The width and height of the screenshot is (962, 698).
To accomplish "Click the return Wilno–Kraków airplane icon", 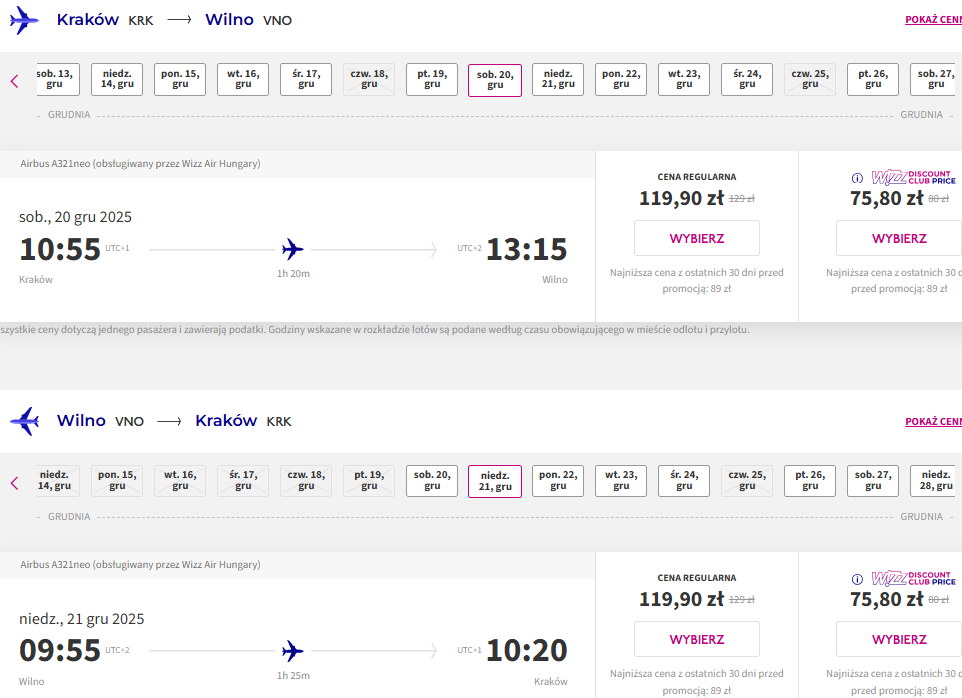I will pos(25,421).
